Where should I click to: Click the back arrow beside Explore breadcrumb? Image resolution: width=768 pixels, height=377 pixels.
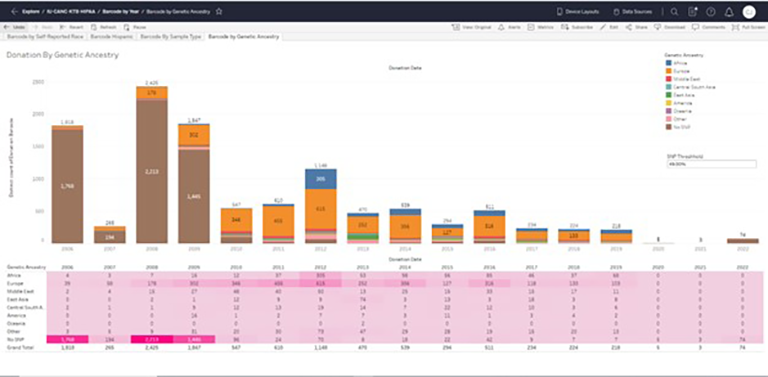coord(14,11)
